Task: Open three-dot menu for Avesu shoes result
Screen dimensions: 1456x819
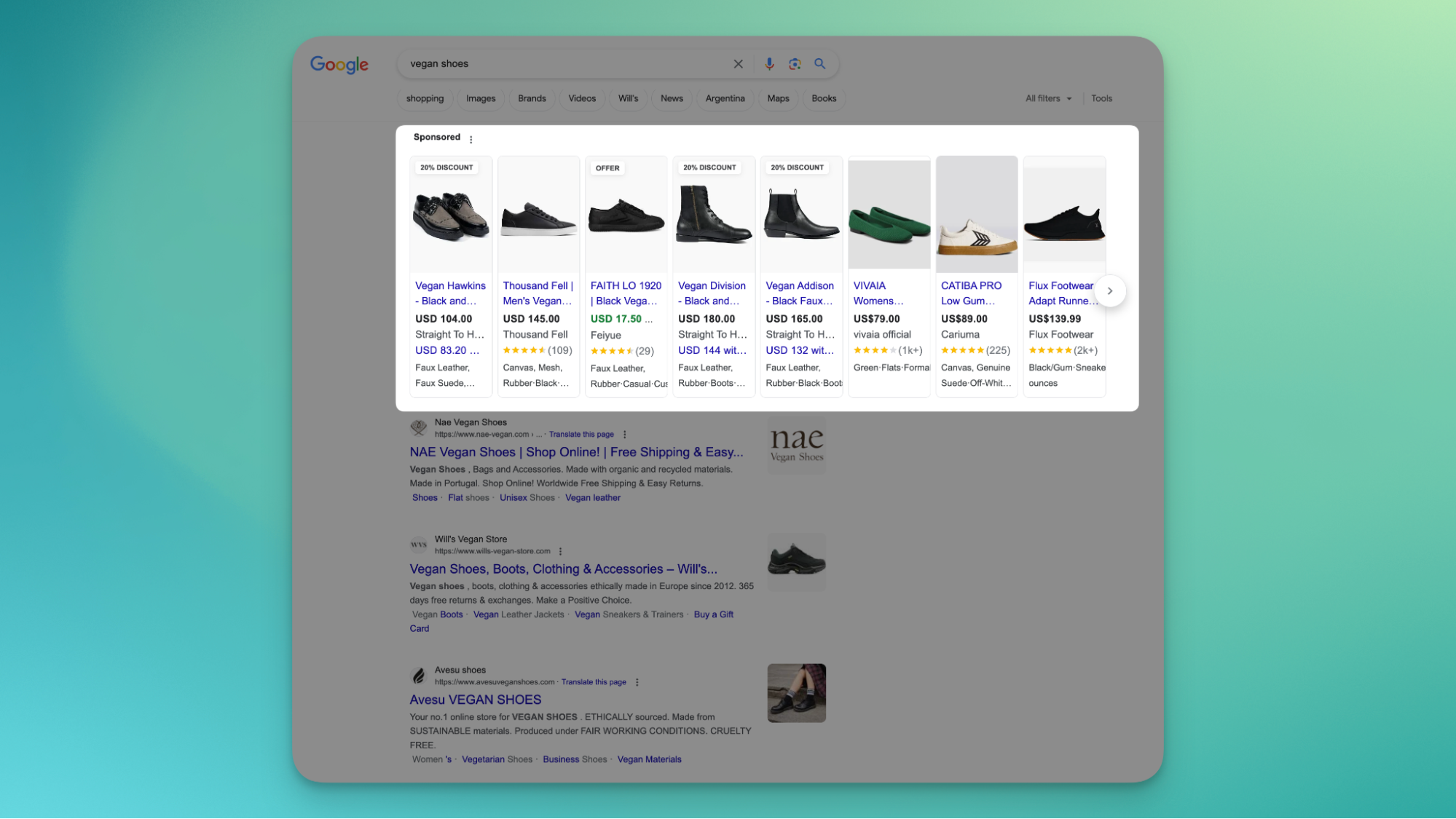Action: [637, 682]
